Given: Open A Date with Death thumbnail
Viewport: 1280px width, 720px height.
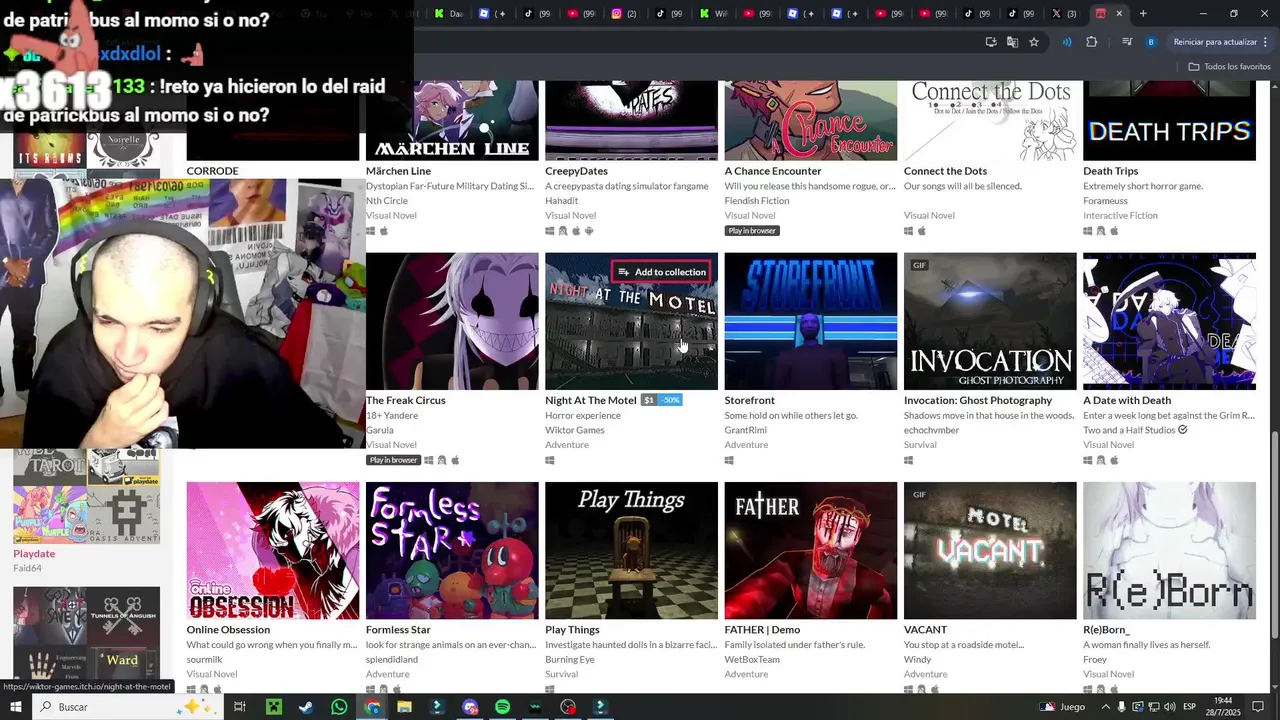Looking at the screenshot, I should click(x=1169, y=321).
